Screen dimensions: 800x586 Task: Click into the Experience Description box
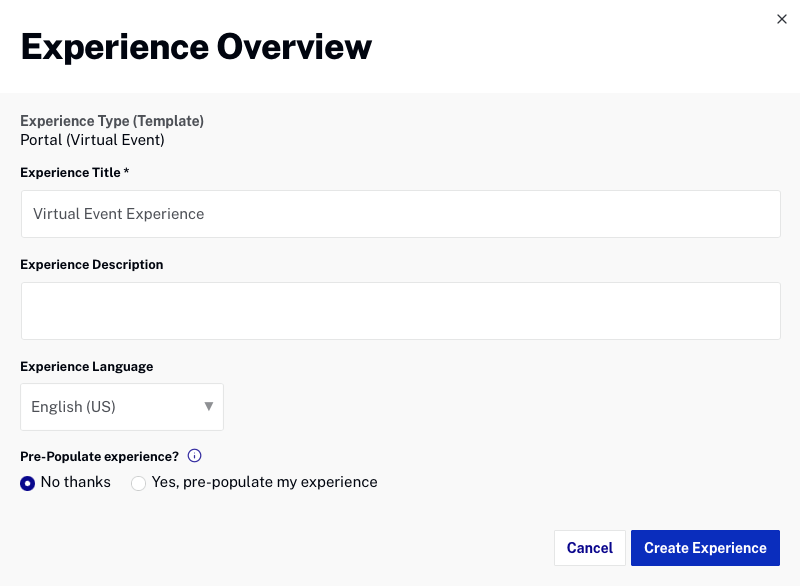tap(401, 311)
